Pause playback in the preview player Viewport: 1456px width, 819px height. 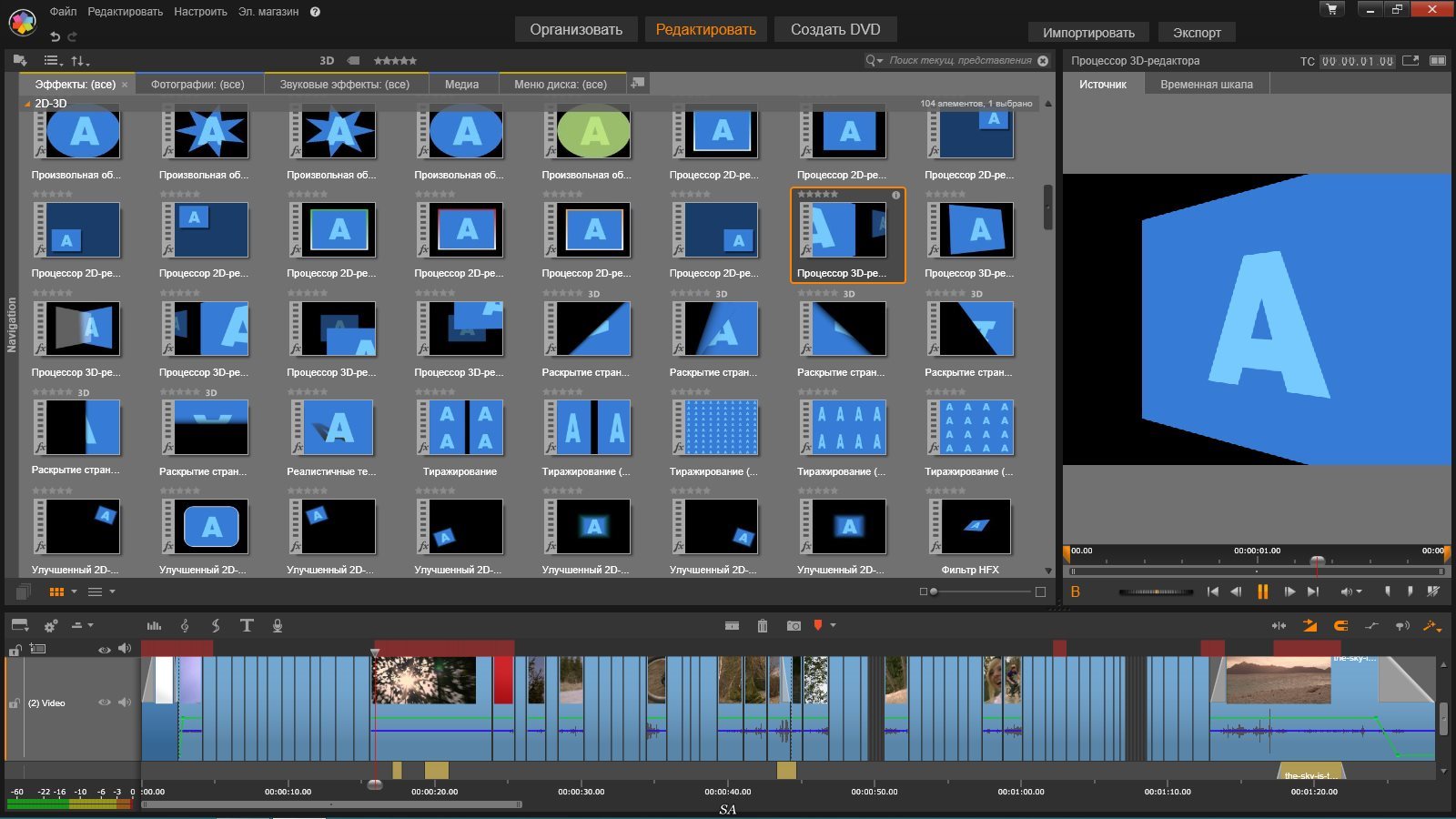coord(1262,591)
